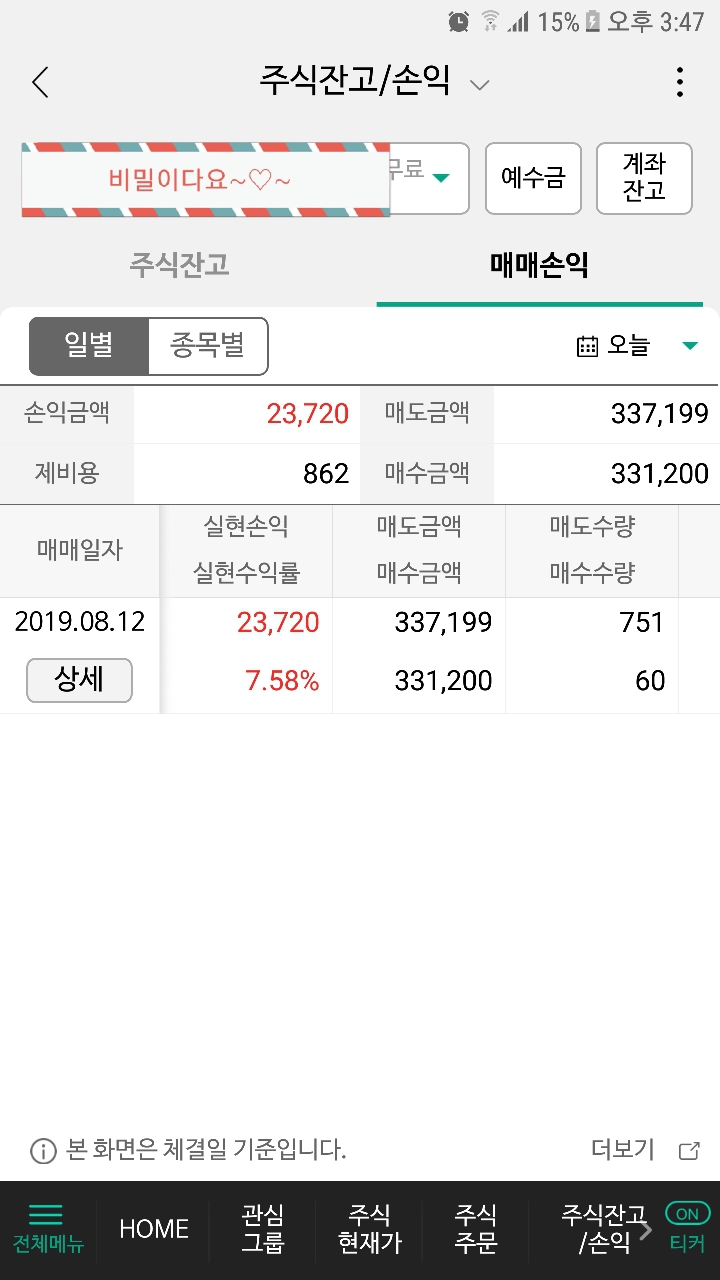Switch to the 주식잔고 tab

(x=180, y=265)
